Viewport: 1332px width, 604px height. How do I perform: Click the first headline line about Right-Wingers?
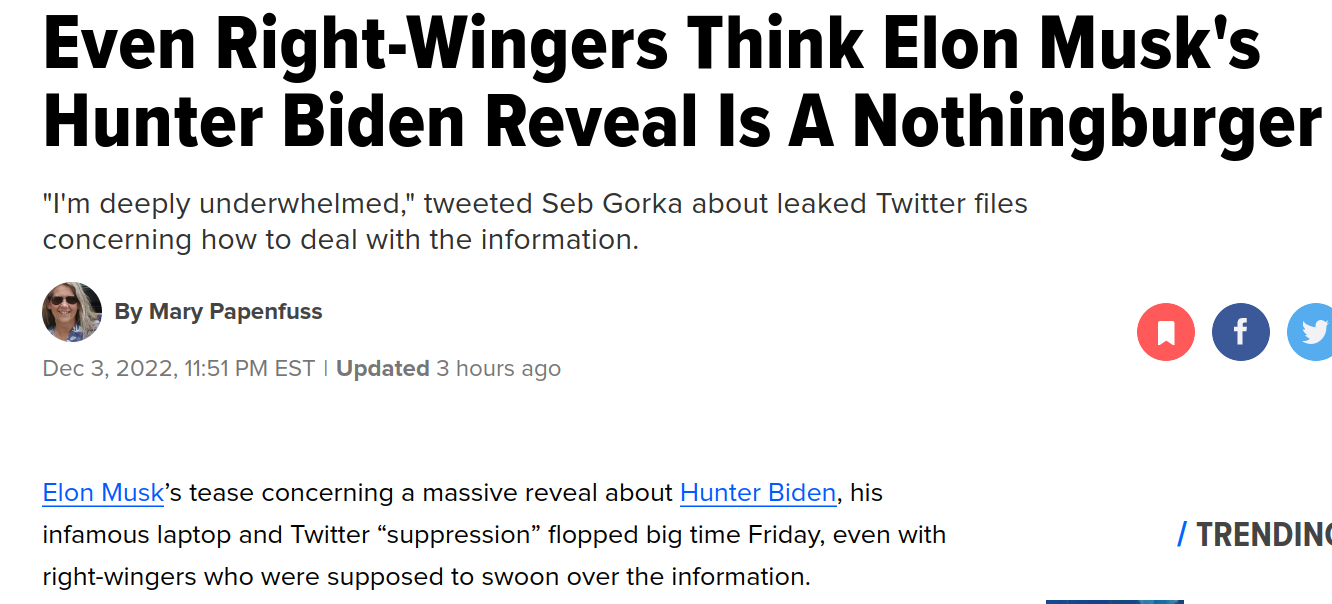coord(651,42)
